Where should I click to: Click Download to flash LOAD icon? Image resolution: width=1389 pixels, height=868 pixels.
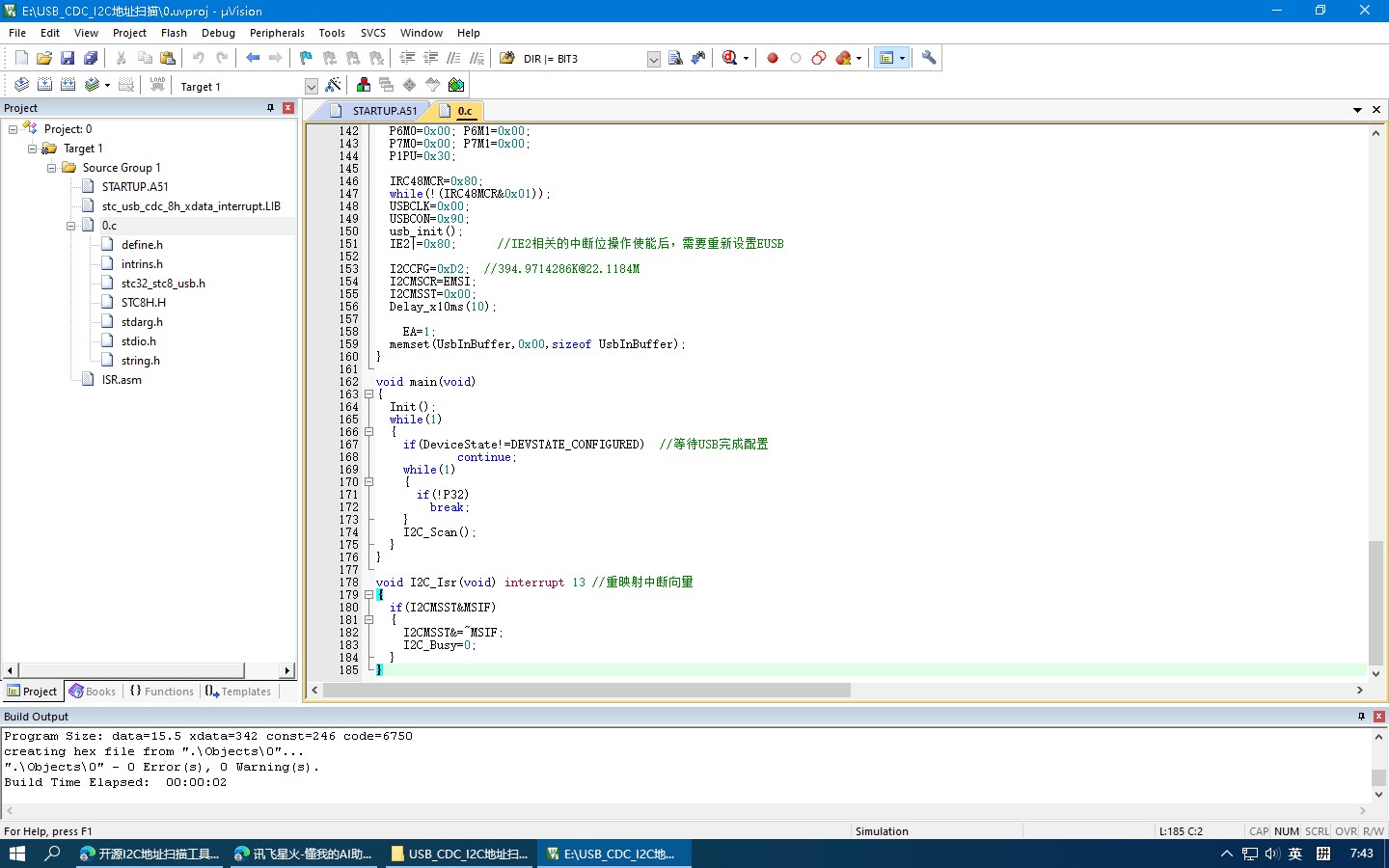pyautogui.click(x=157, y=85)
